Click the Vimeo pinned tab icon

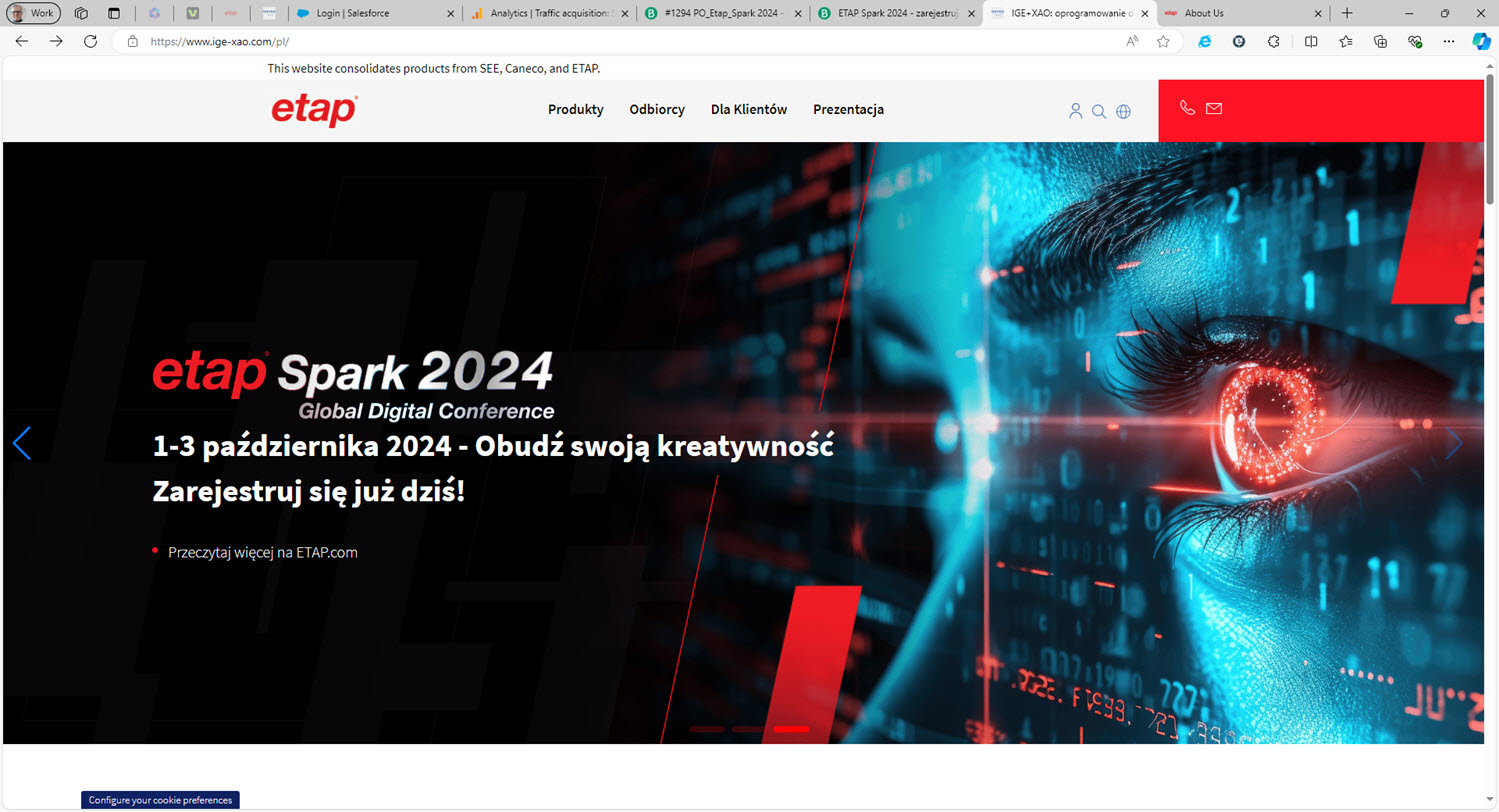(x=193, y=14)
